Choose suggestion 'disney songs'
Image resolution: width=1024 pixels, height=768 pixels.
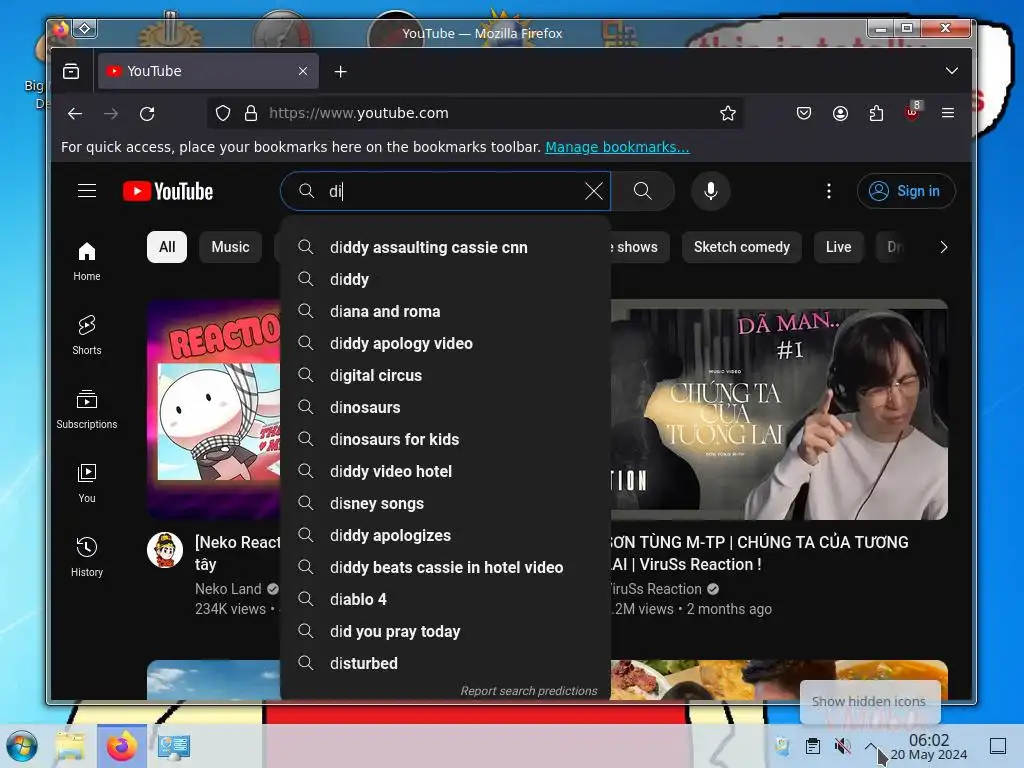tap(445, 503)
